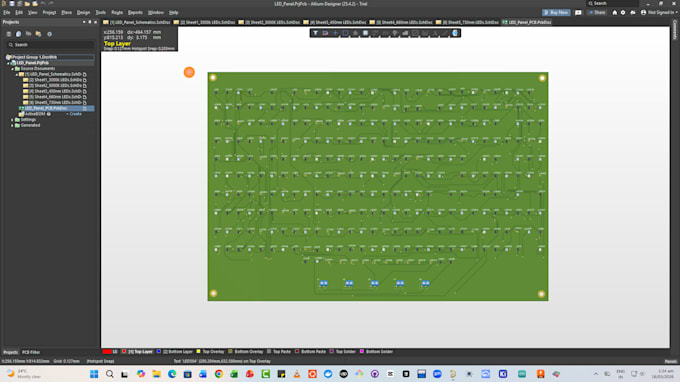This screenshot has height=382, width=680.
Task: Click the Buy Now button
Action: click(556, 13)
